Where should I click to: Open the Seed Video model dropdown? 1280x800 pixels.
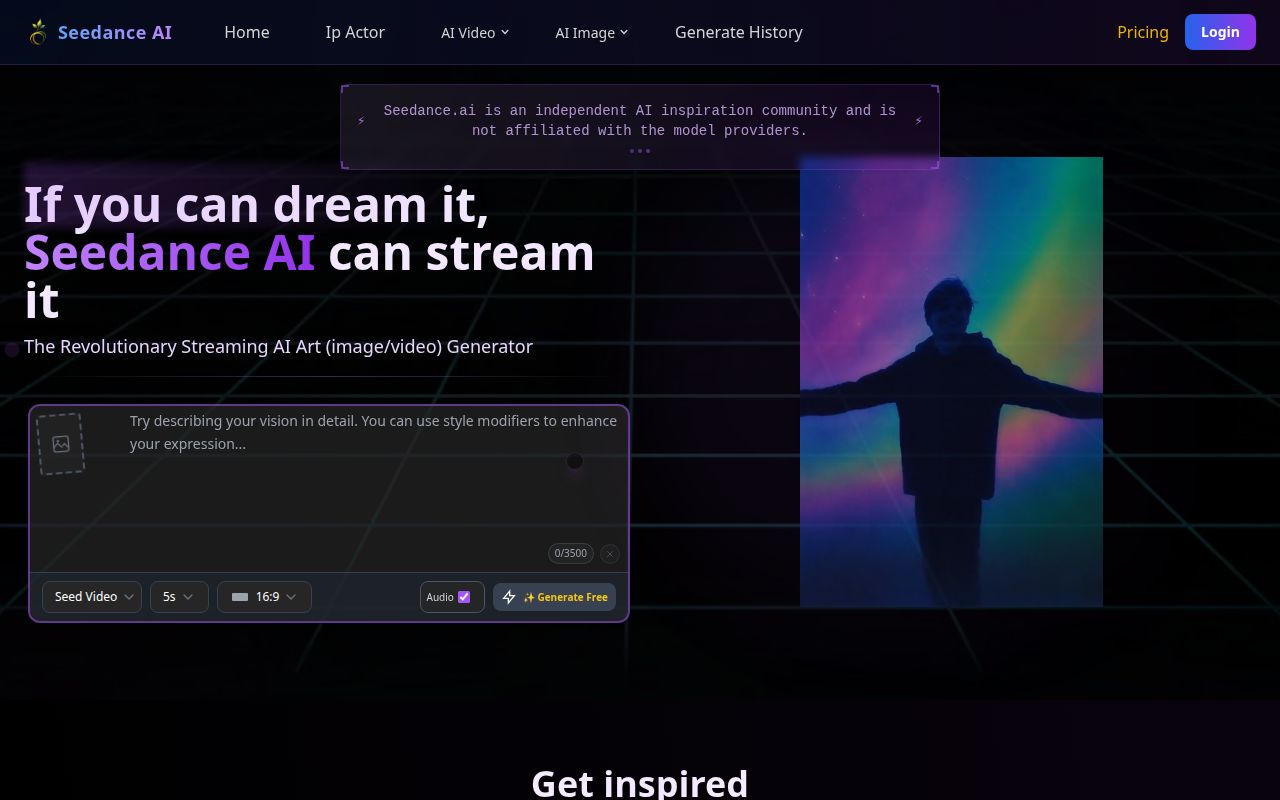[92, 597]
